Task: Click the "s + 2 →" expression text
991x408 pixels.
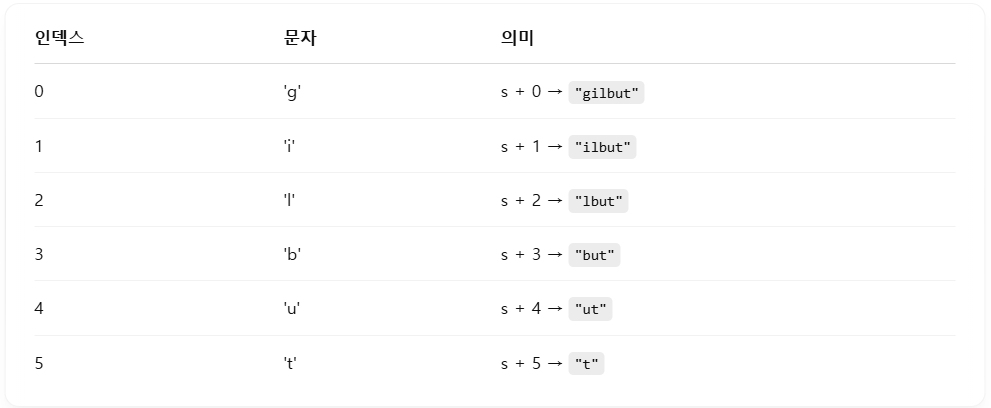Action: tap(532, 201)
